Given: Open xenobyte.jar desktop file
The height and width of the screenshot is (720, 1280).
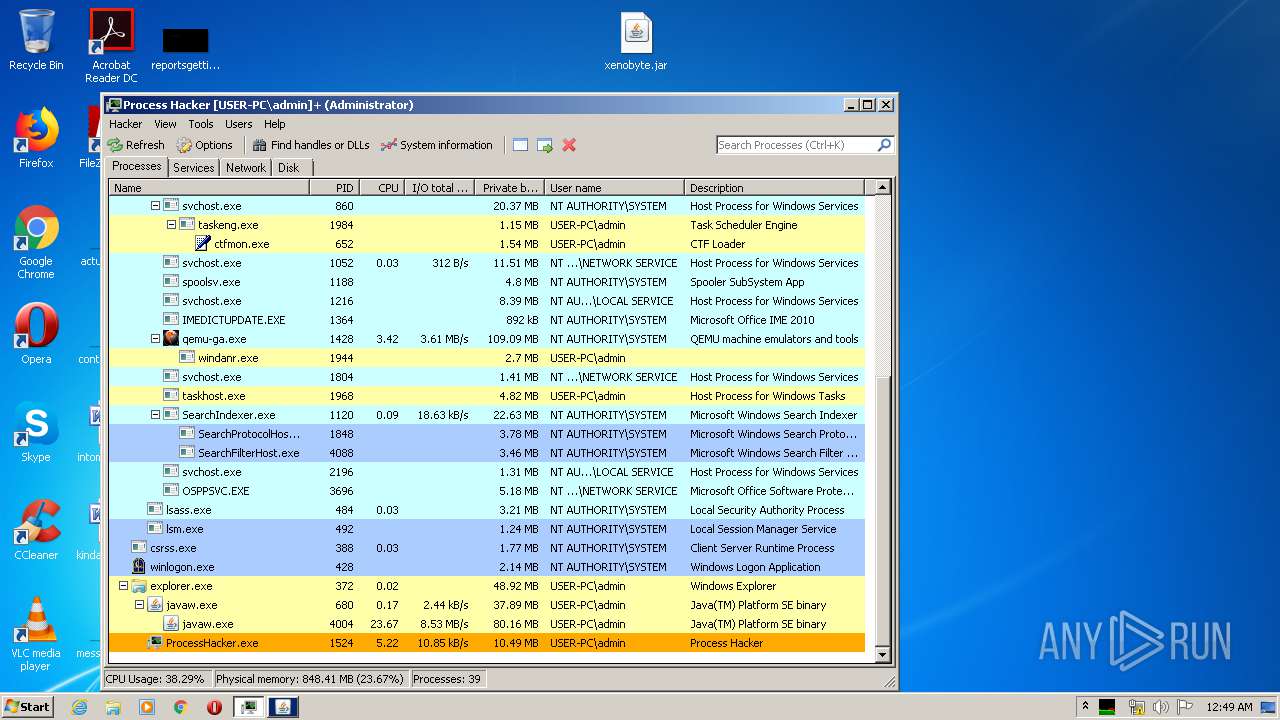Looking at the screenshot, I should click(x=636, y=42).
